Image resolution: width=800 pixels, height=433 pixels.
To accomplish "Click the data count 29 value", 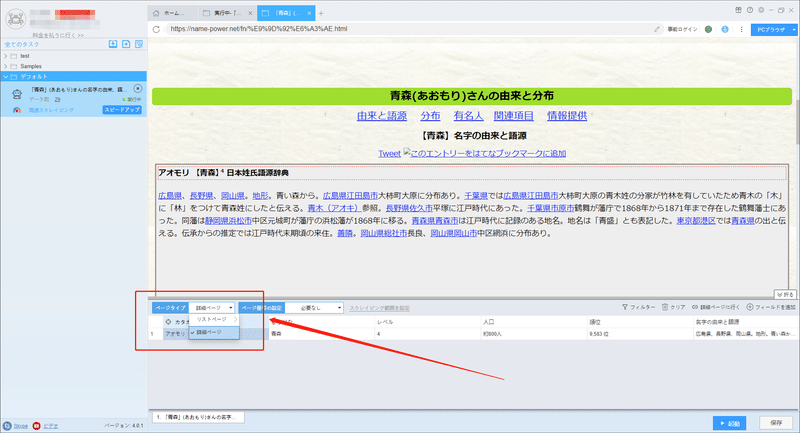I will tap(57, 99).
